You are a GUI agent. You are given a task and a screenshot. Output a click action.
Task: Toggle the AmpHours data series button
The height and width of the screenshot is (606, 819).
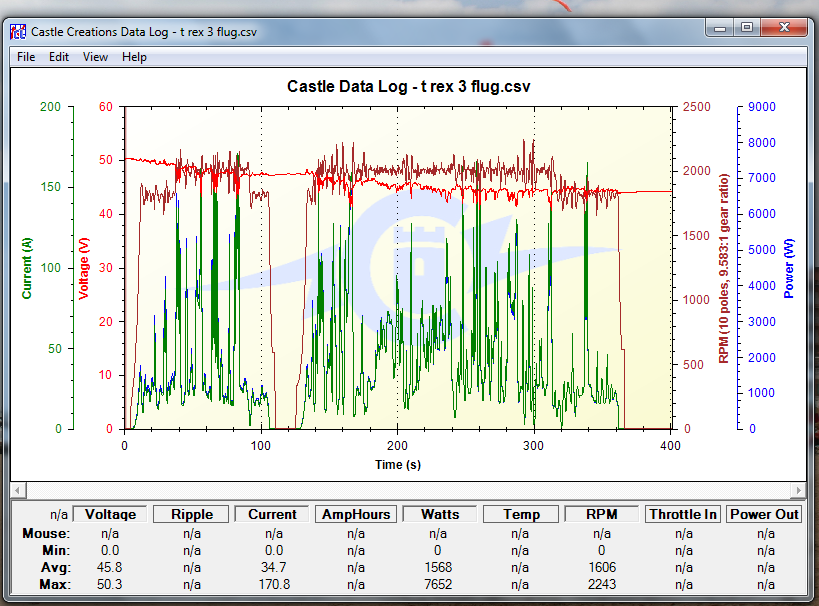click(356, 514)
